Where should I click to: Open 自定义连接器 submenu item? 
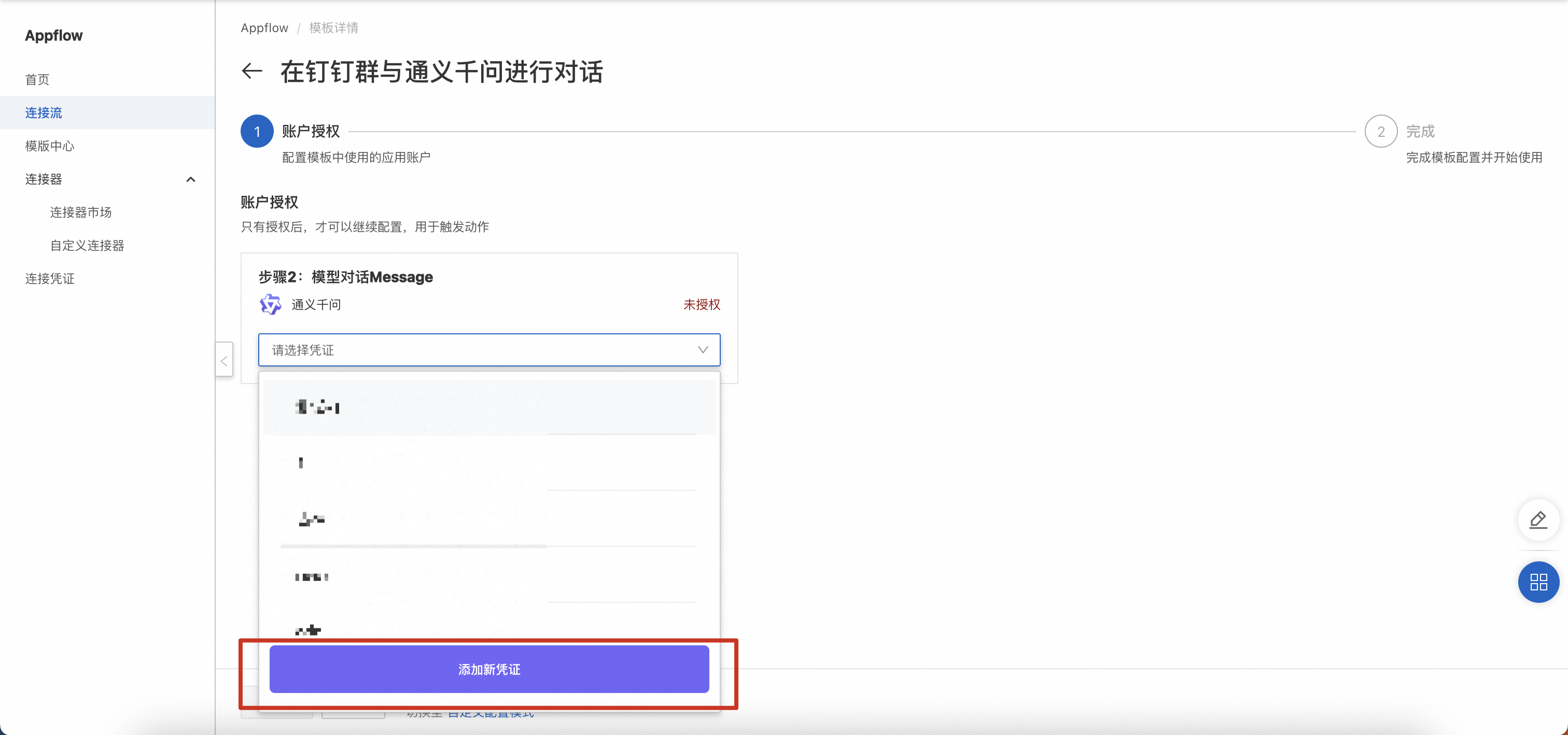(87, 246)
